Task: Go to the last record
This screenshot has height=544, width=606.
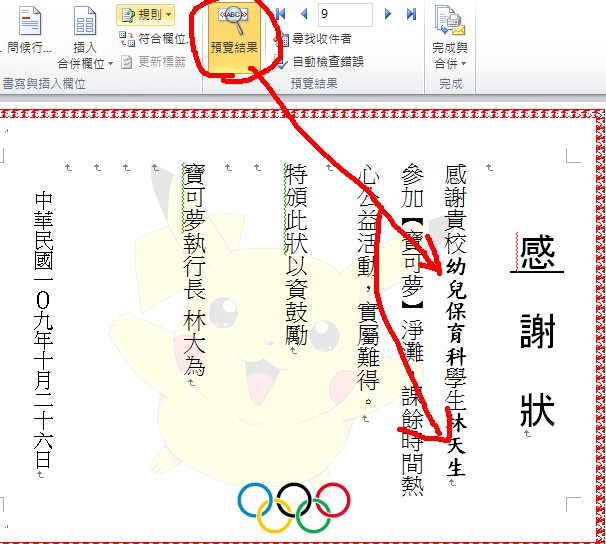Action: pyautogui.click(x=412, y=14)
